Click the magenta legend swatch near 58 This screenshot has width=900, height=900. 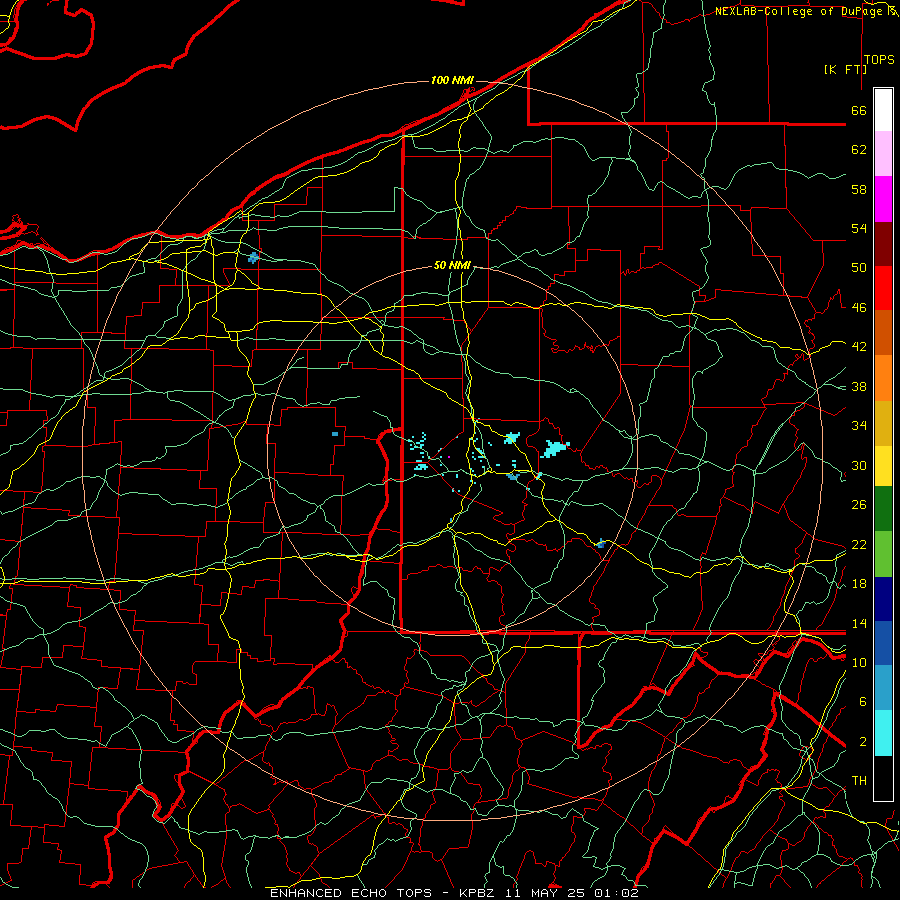coord(883,199)
